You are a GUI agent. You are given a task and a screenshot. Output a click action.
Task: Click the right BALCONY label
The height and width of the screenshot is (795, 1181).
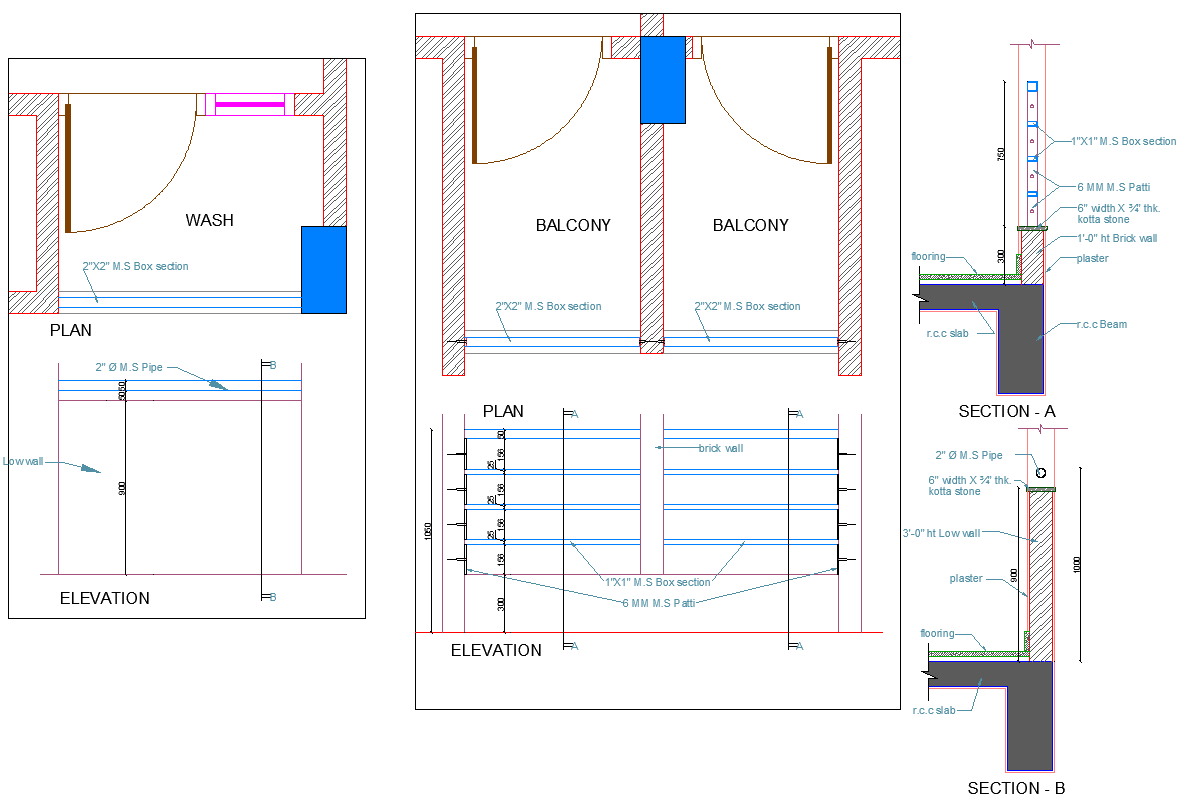pyautogui.click(x=750, y=226)
